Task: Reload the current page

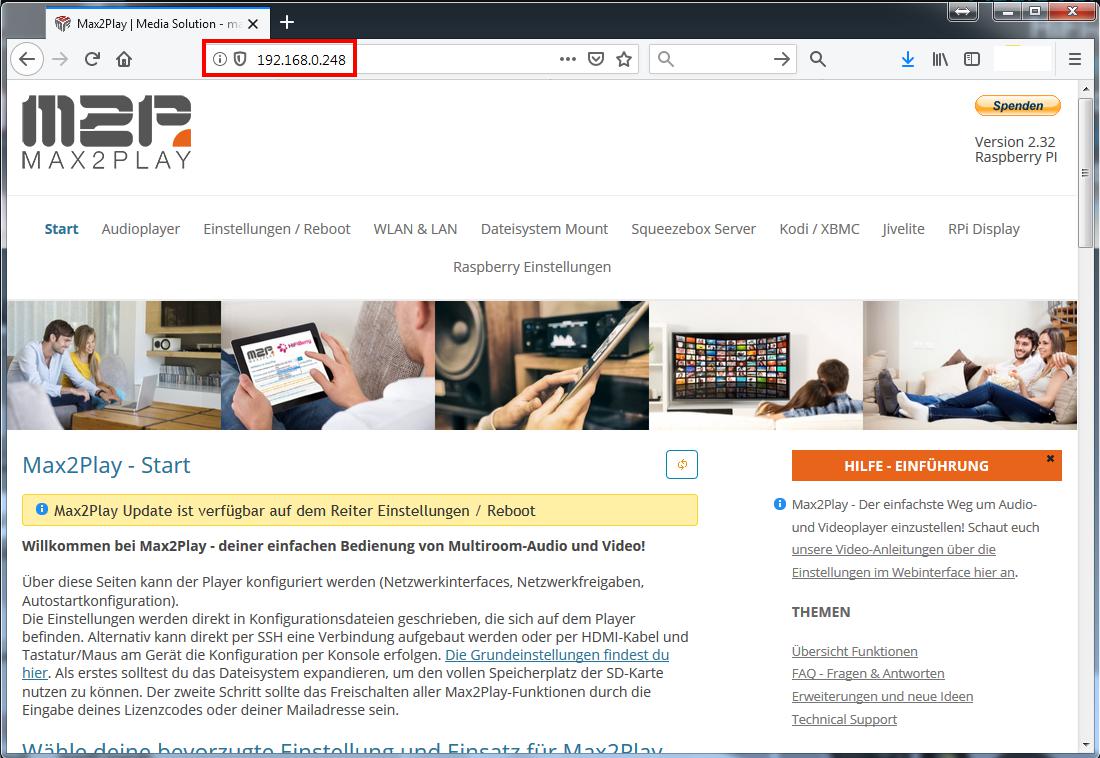Action: pyautogui.click(x=92, y=60)
